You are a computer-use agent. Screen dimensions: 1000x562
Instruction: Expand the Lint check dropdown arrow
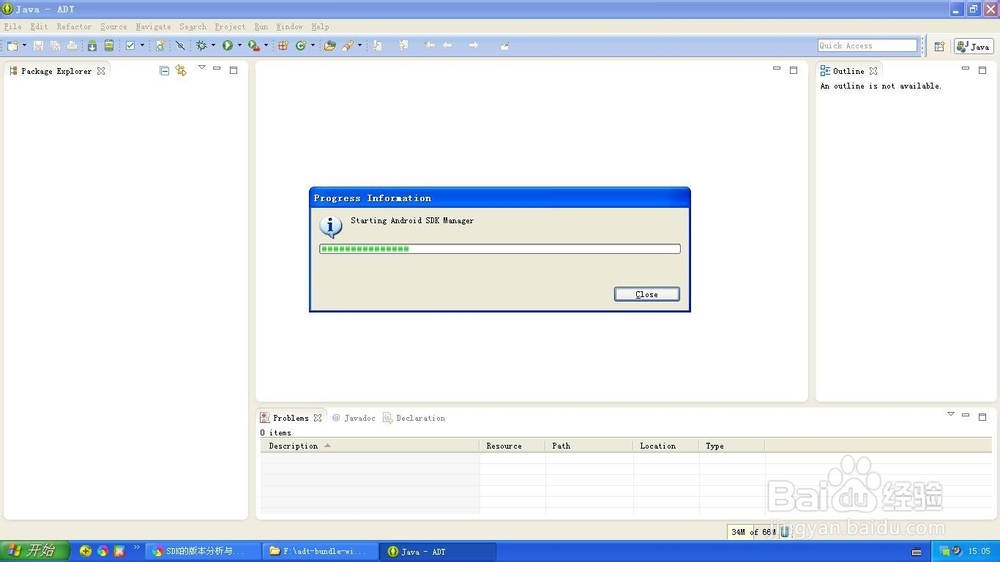click(142, 45)
